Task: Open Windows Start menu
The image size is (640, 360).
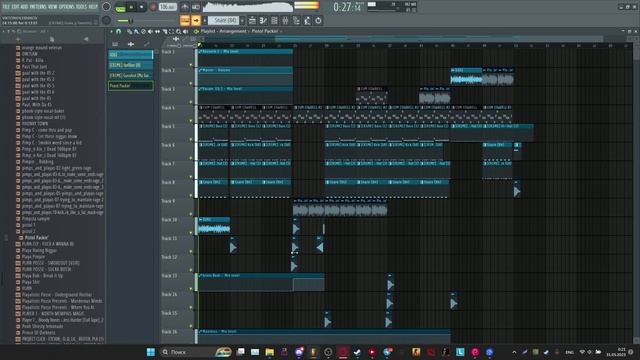Action: pyautogui.click(x=151, y=352)
